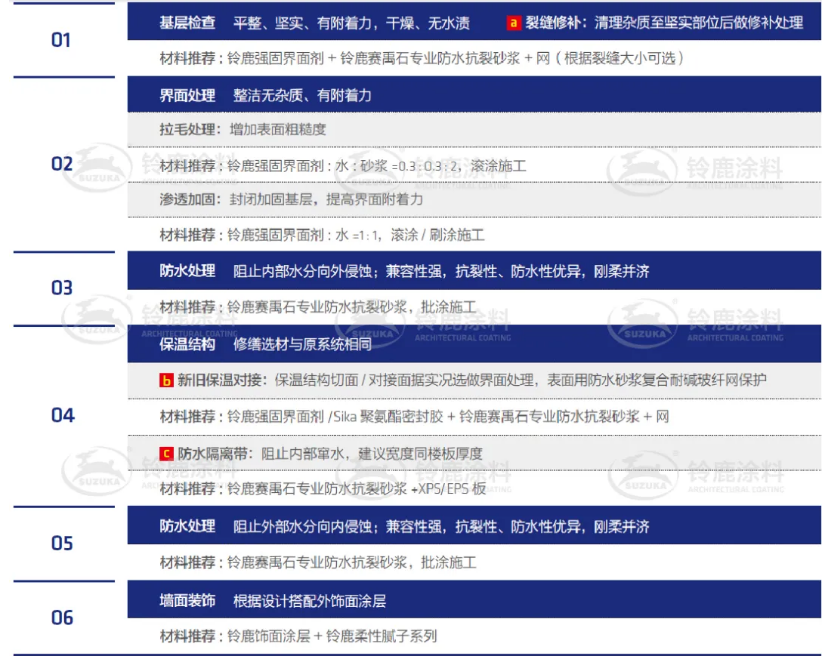Click the text starting "新旧保温对接：保温结构切面"
Viewport: 822px width, 656px height.
coord(472,380)
